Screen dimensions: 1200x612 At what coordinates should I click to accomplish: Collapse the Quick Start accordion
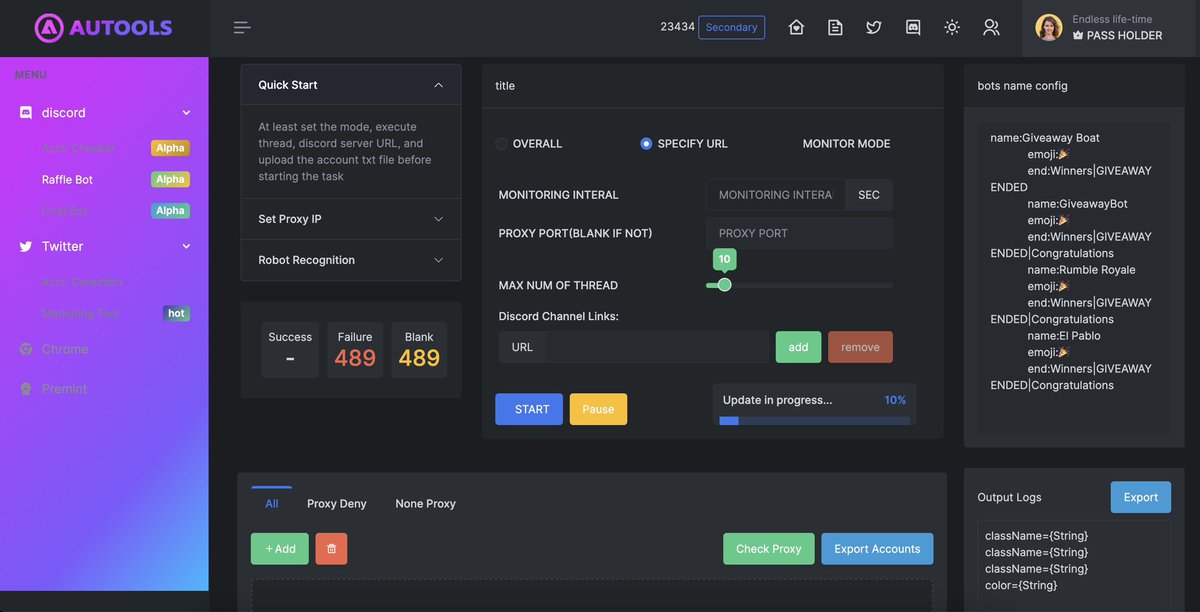(x=351, y=85)
